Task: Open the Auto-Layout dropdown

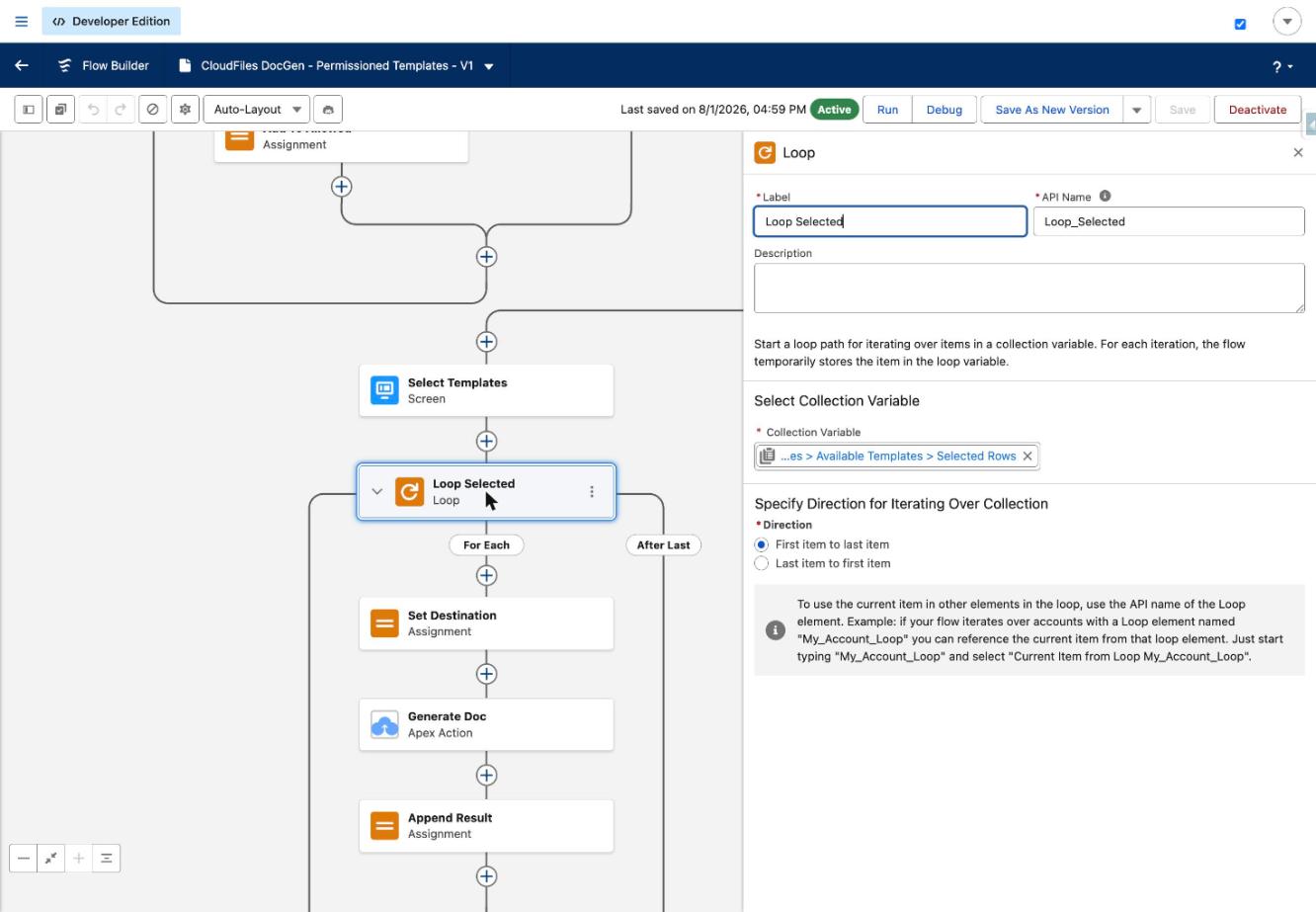Action: (257, 110)
